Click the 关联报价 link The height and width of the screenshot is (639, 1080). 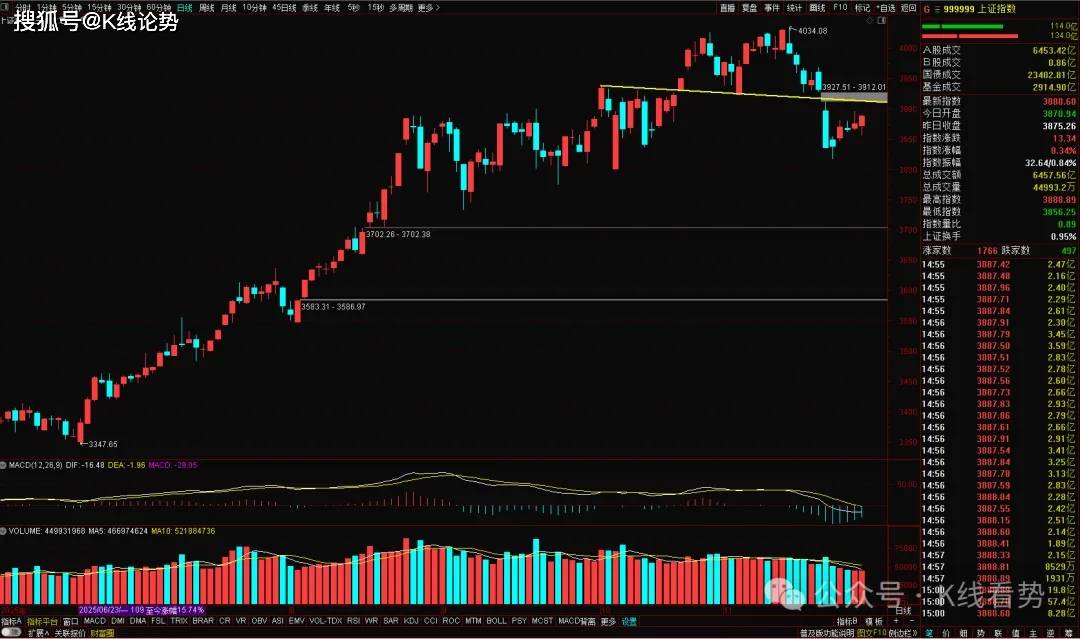70,633
